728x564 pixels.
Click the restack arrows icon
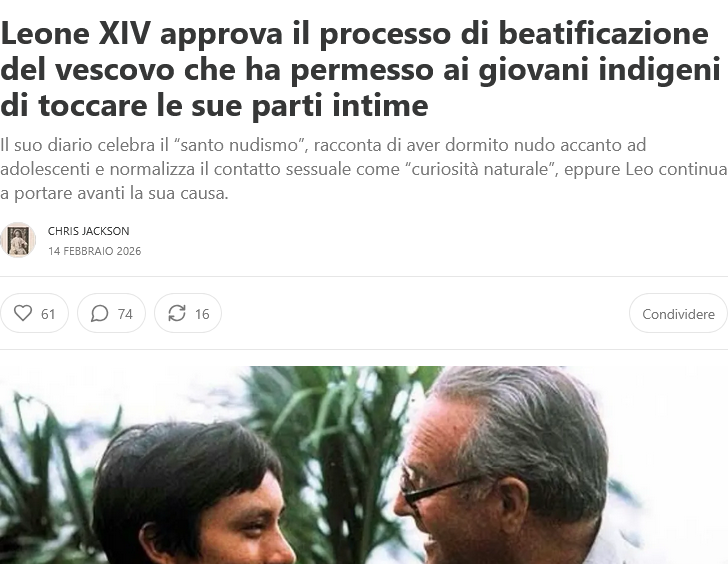tap(177, 313)
